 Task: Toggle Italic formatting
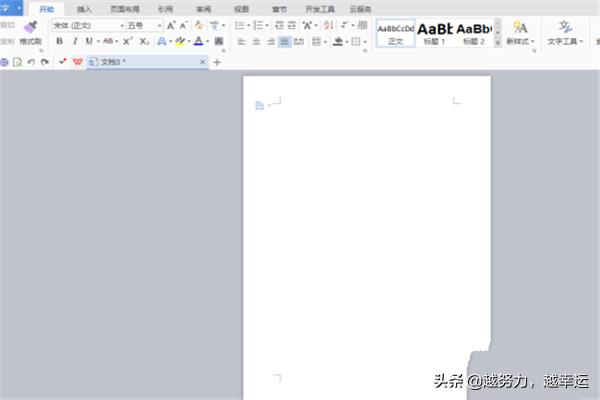[x=74, y=42]
